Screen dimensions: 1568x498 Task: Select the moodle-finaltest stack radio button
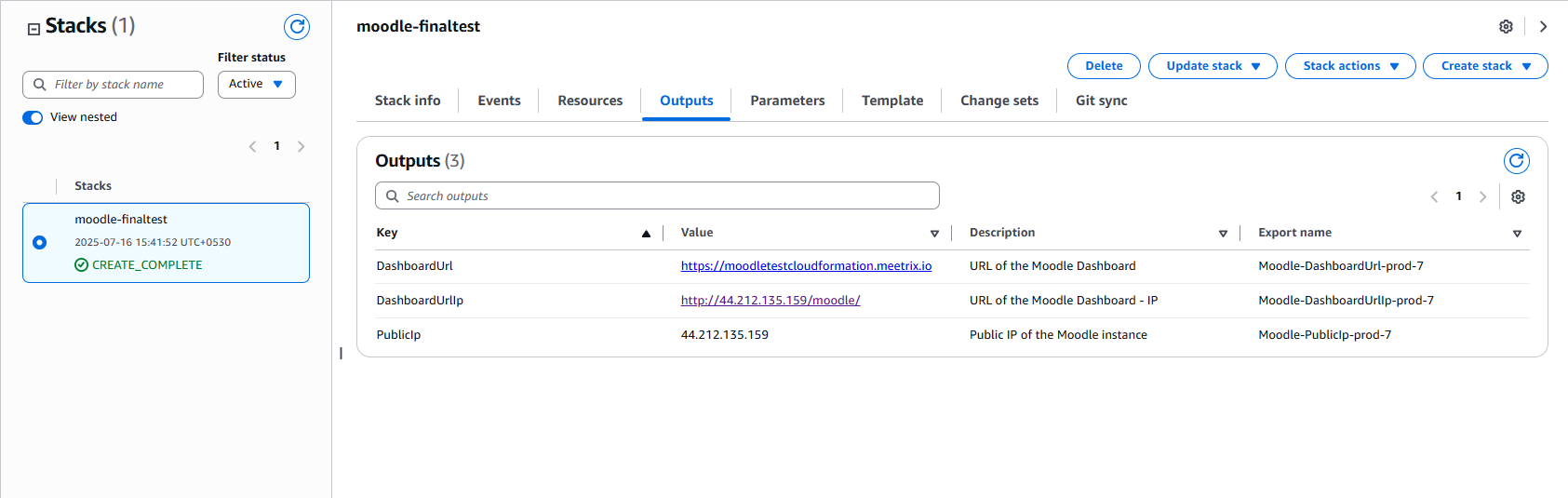click(39, 242)
